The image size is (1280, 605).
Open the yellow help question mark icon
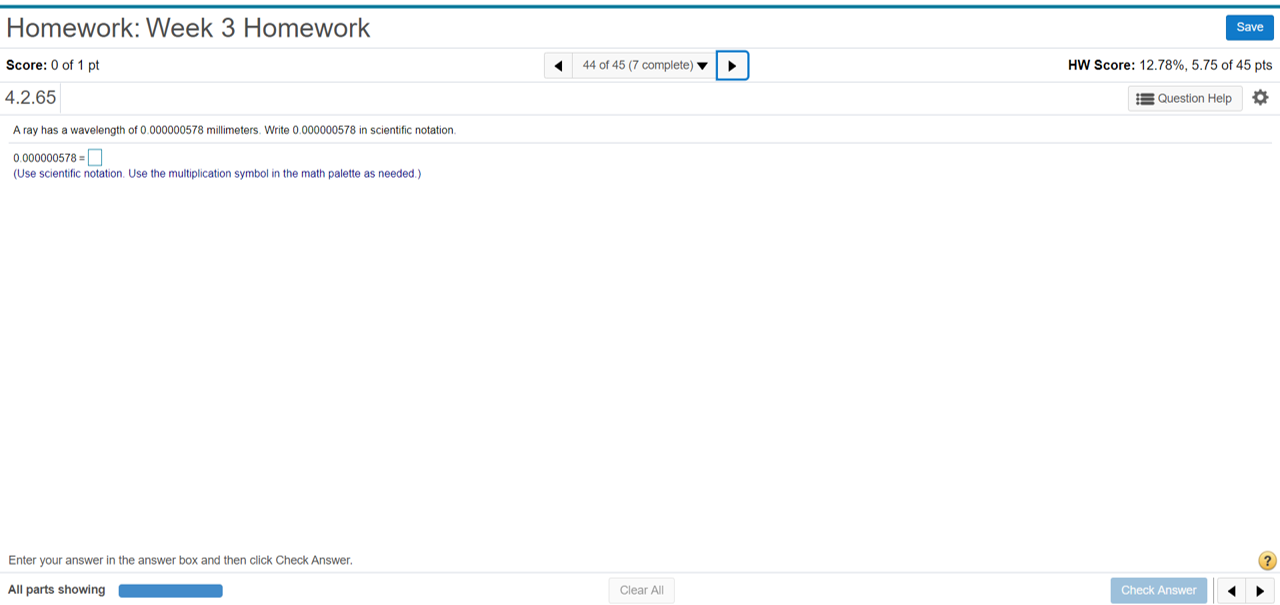tap(1267, 561)
